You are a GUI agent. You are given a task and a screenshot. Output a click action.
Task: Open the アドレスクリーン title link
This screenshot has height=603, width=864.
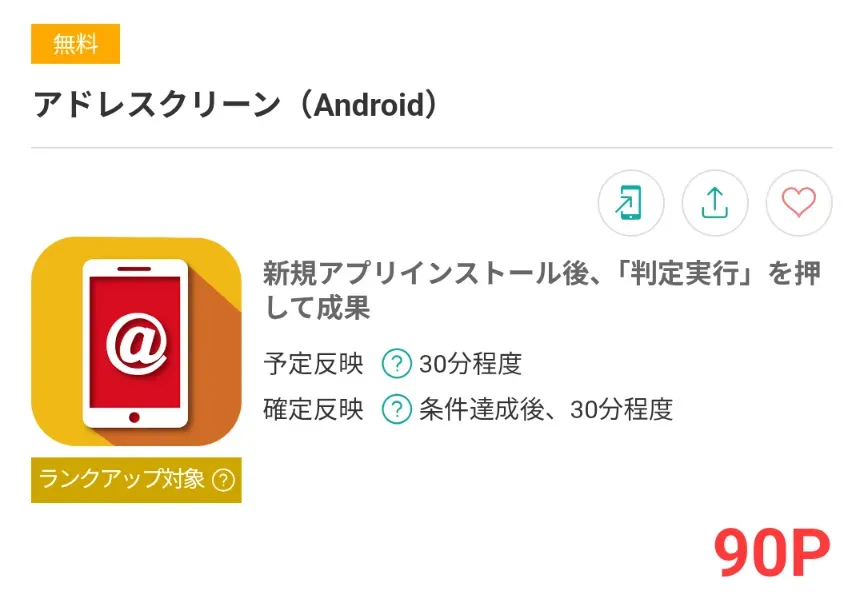(x=237, y=105)
